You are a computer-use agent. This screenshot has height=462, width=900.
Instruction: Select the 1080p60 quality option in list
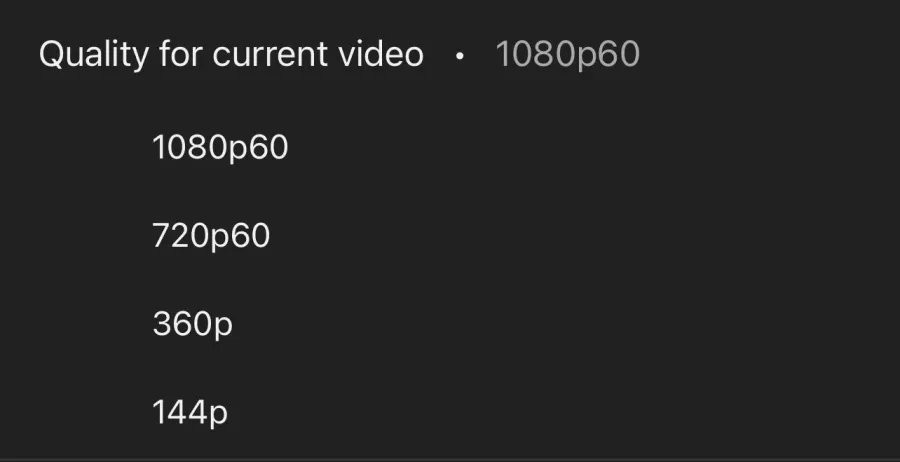point(220,148)
